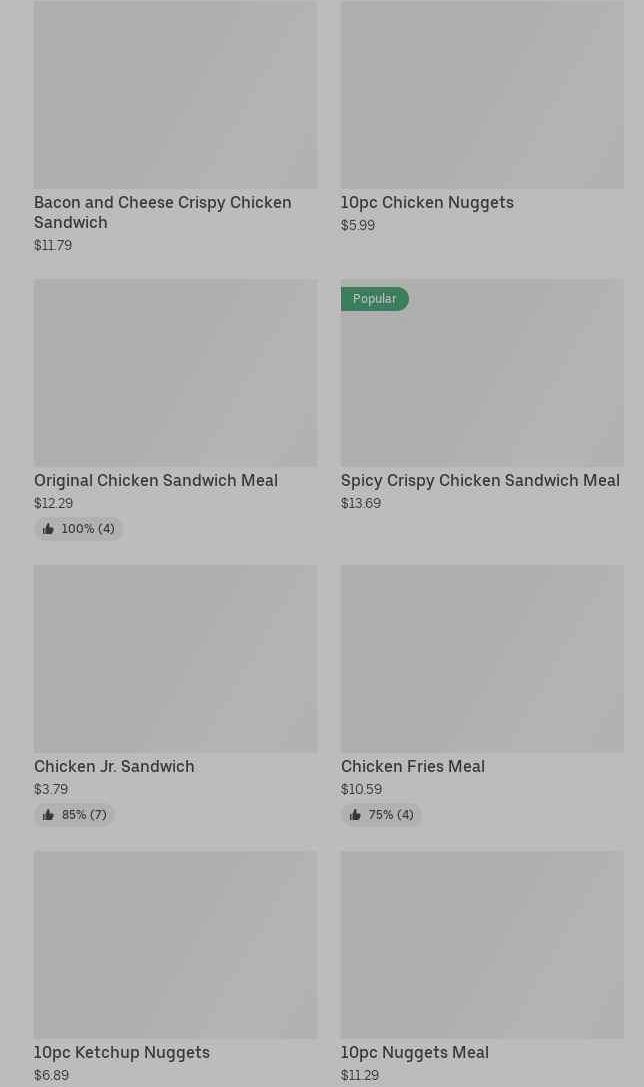The image size is (644, 1087).
Task: Click the Popular badge on Spicy Crispy meal
Action: click(x=374, y=299)
